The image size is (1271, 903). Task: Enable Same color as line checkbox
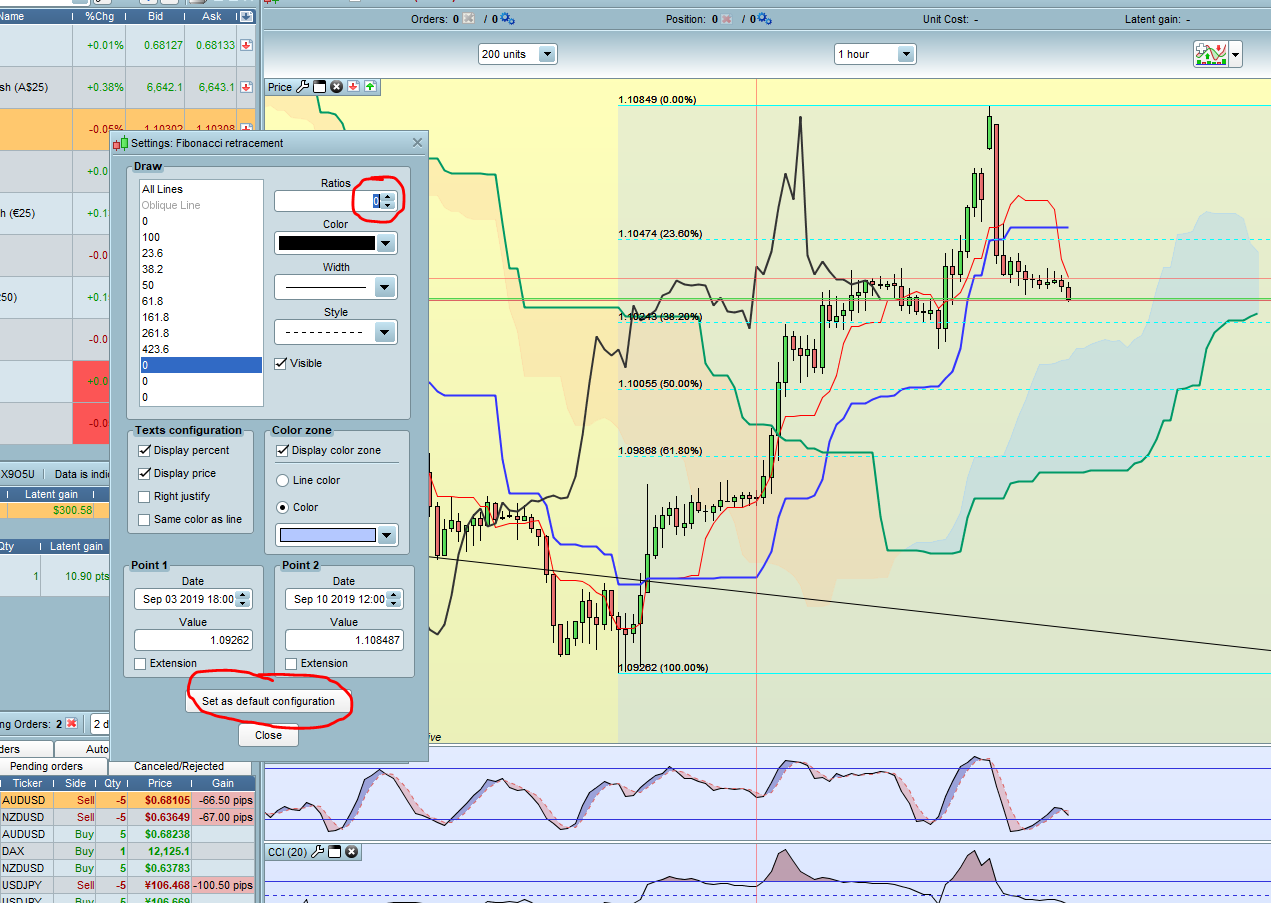click(x=145, y=519)
